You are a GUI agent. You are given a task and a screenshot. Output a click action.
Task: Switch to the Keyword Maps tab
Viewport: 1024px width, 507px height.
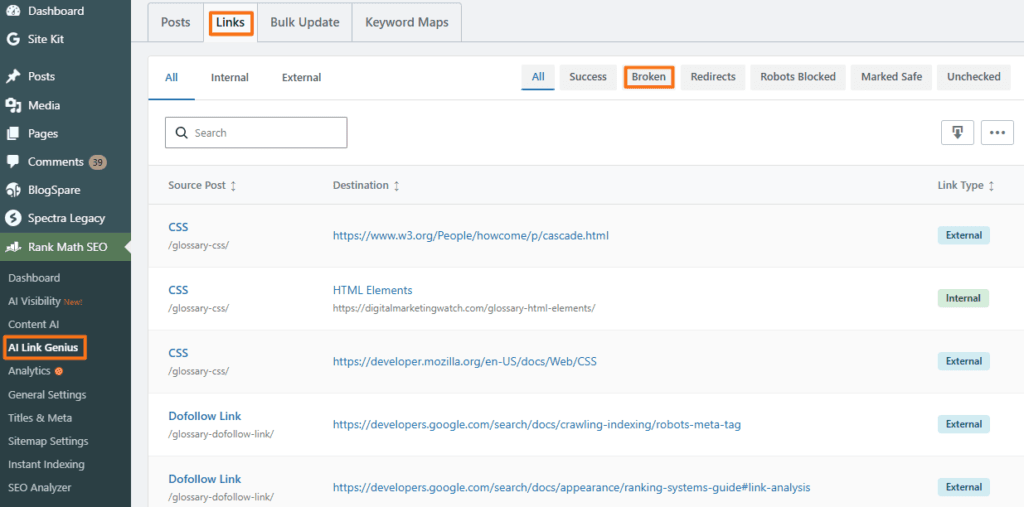point(406,22)
